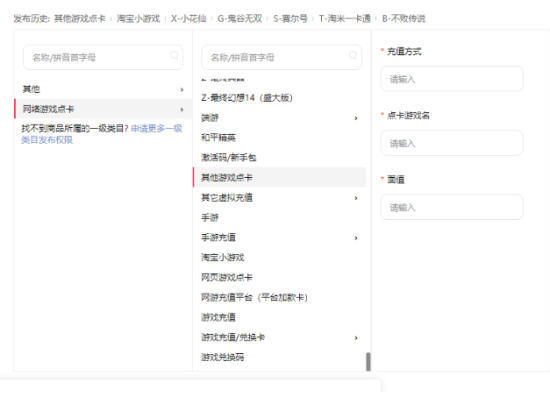Select 网页游戏点卡 category
This screenshot has width=550, height=397.
tap(227, 277)
